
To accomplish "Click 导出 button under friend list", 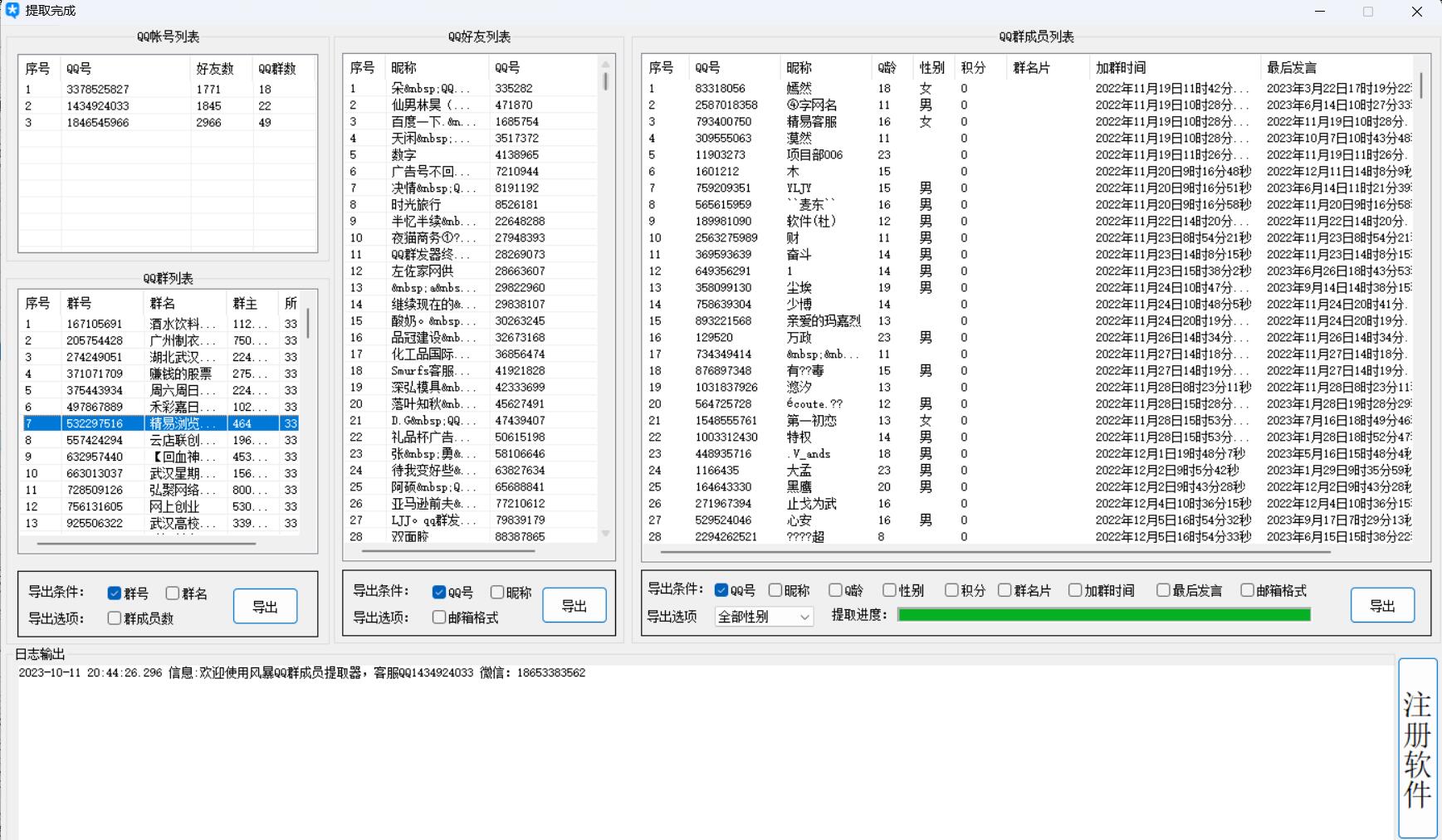I will 574,606.
